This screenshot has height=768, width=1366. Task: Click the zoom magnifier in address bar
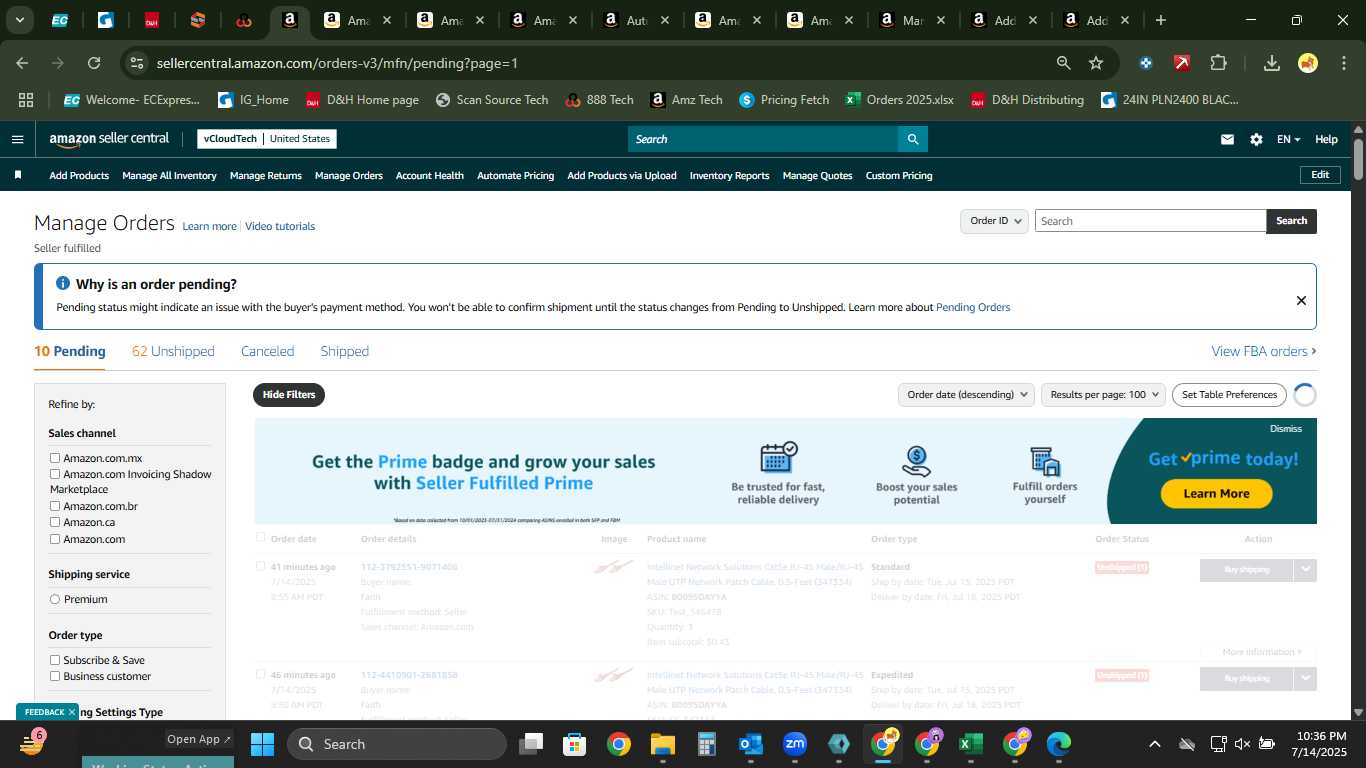point(1064,63)
